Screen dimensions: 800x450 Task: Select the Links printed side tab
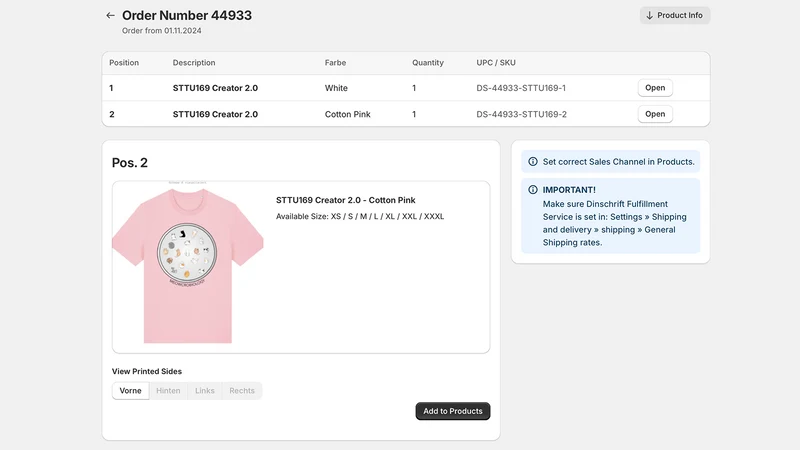pos(205,390)
